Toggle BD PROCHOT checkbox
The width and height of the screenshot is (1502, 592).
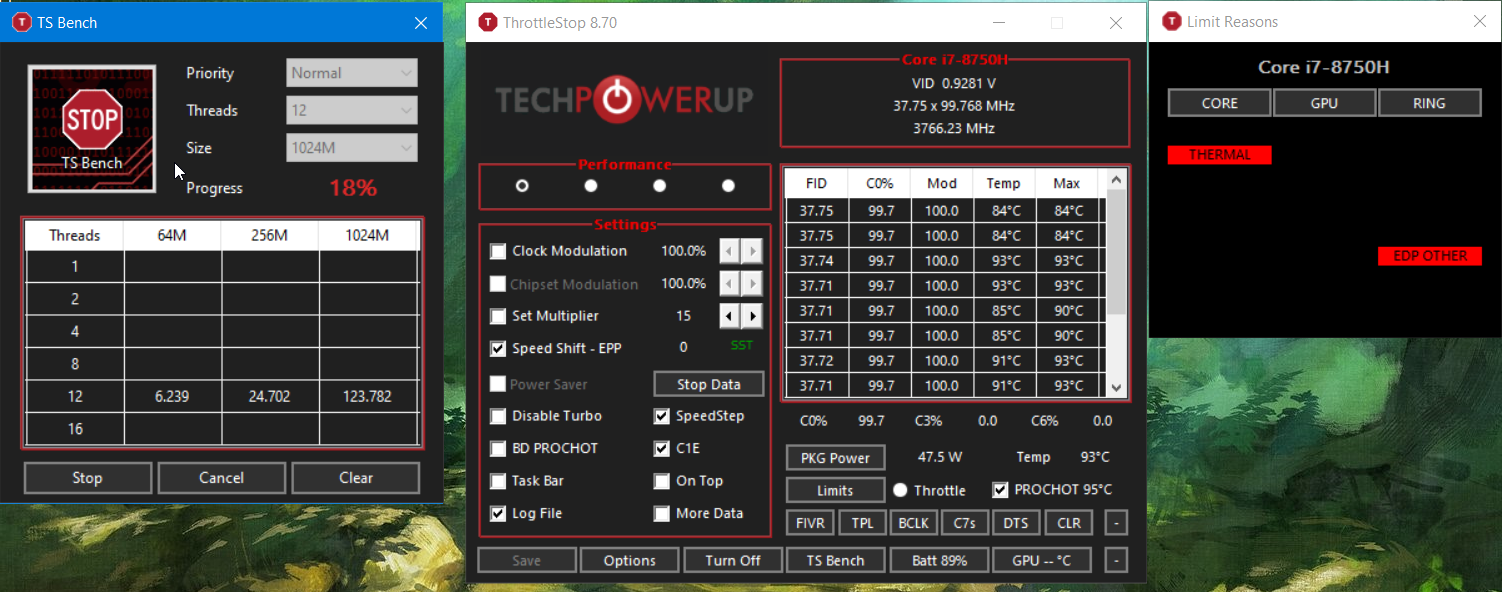(498, 448)
